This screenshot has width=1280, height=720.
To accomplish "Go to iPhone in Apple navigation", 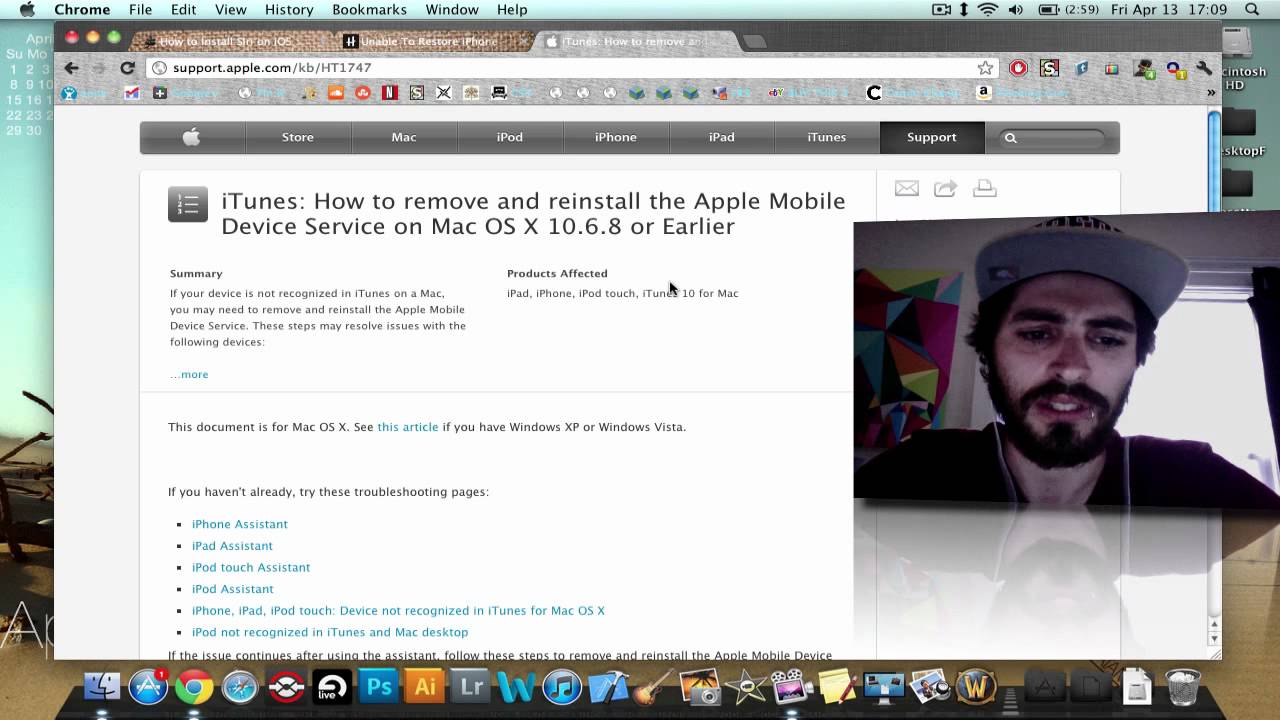I will point(616,137).
